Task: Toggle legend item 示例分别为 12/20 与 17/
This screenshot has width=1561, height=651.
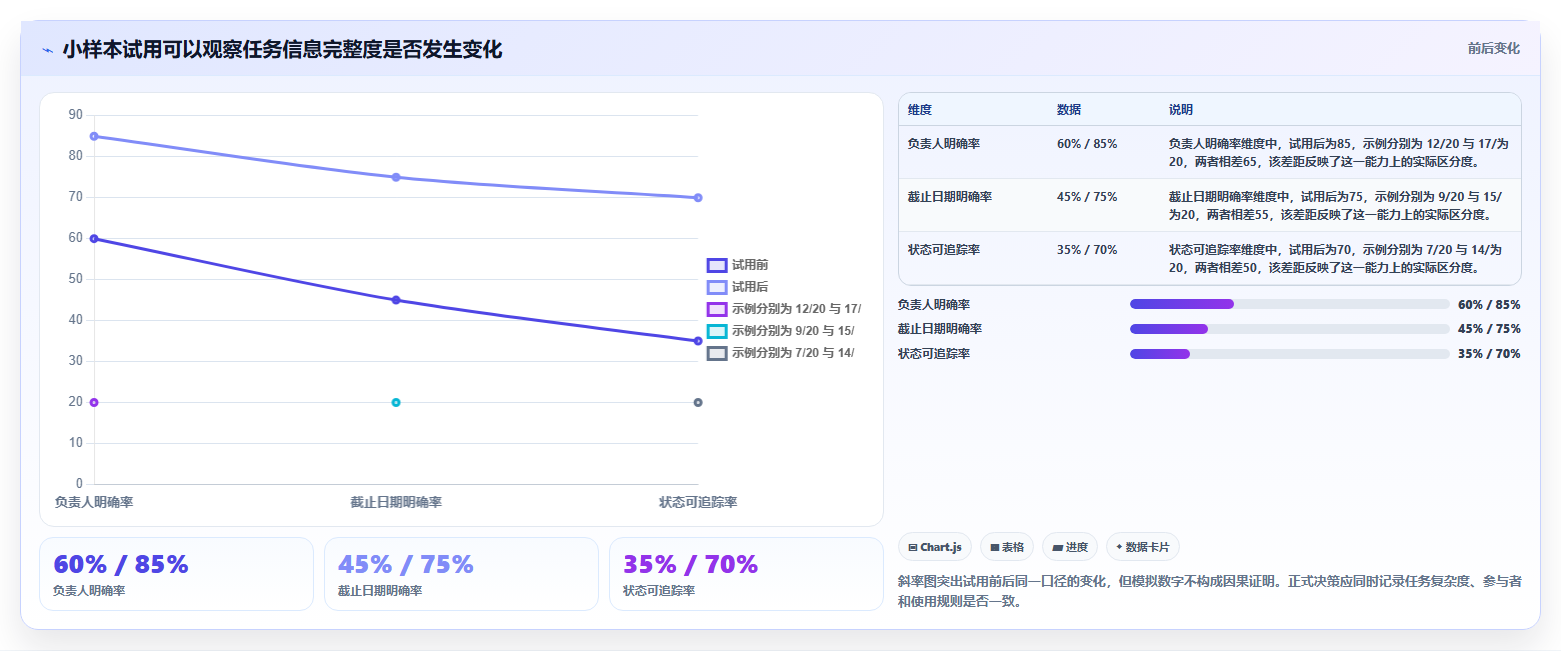Action: [x=784, y=309]
